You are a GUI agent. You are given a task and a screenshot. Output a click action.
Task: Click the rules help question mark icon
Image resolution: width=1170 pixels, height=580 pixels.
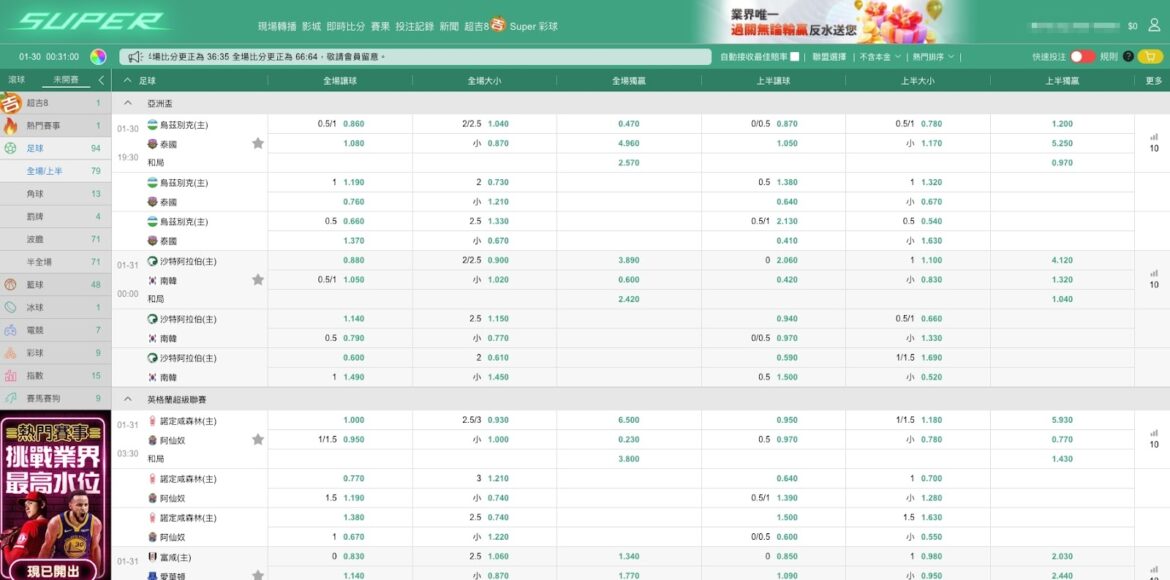pyautogui.click(x=1128, y=57)
